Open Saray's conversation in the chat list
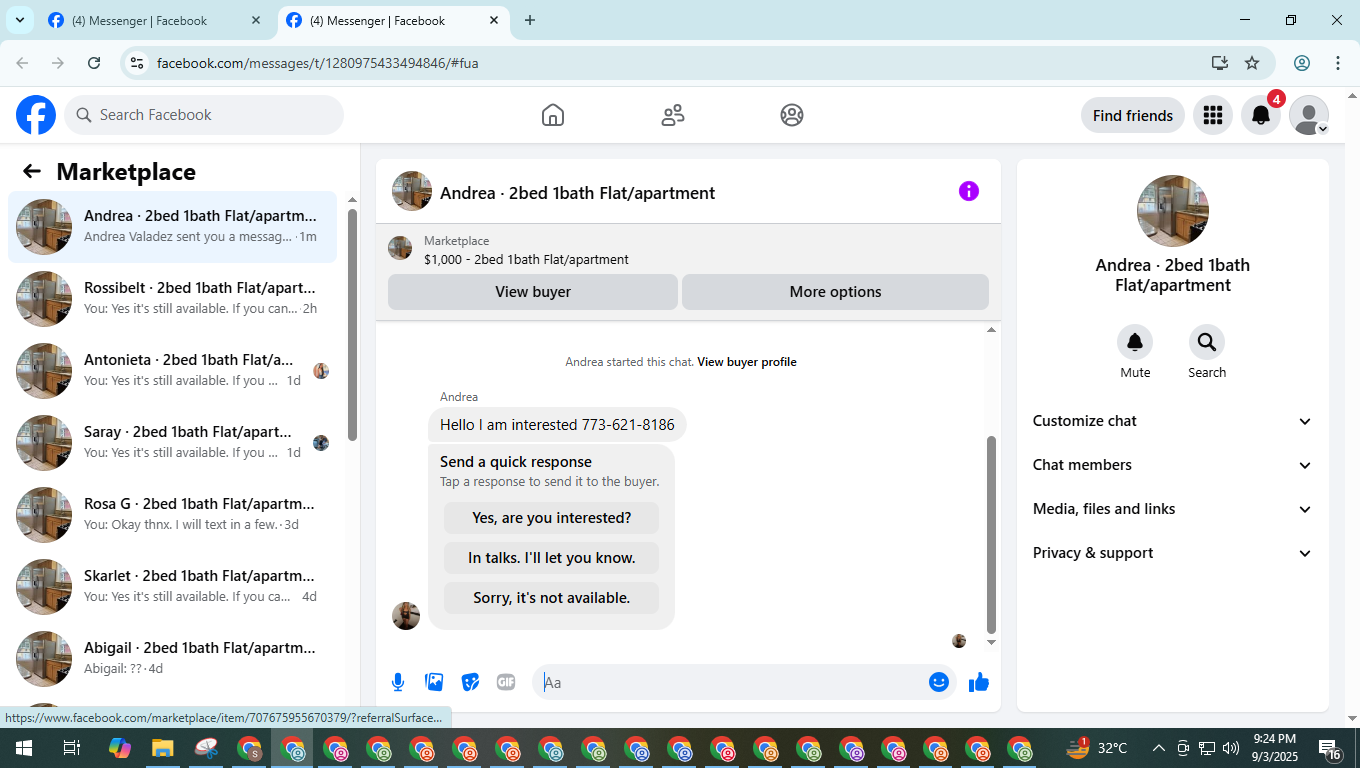 pyautogui.click(x=172, y=443)
